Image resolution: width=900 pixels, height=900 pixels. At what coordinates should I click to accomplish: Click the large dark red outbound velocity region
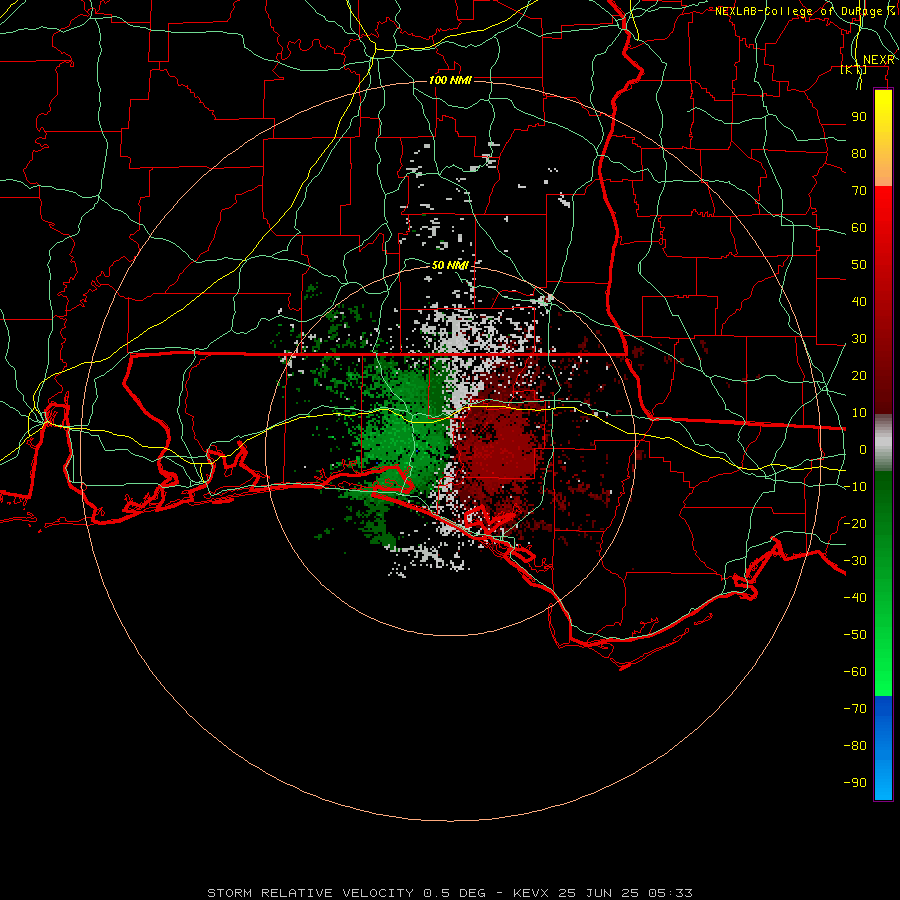tap(498, 445)
